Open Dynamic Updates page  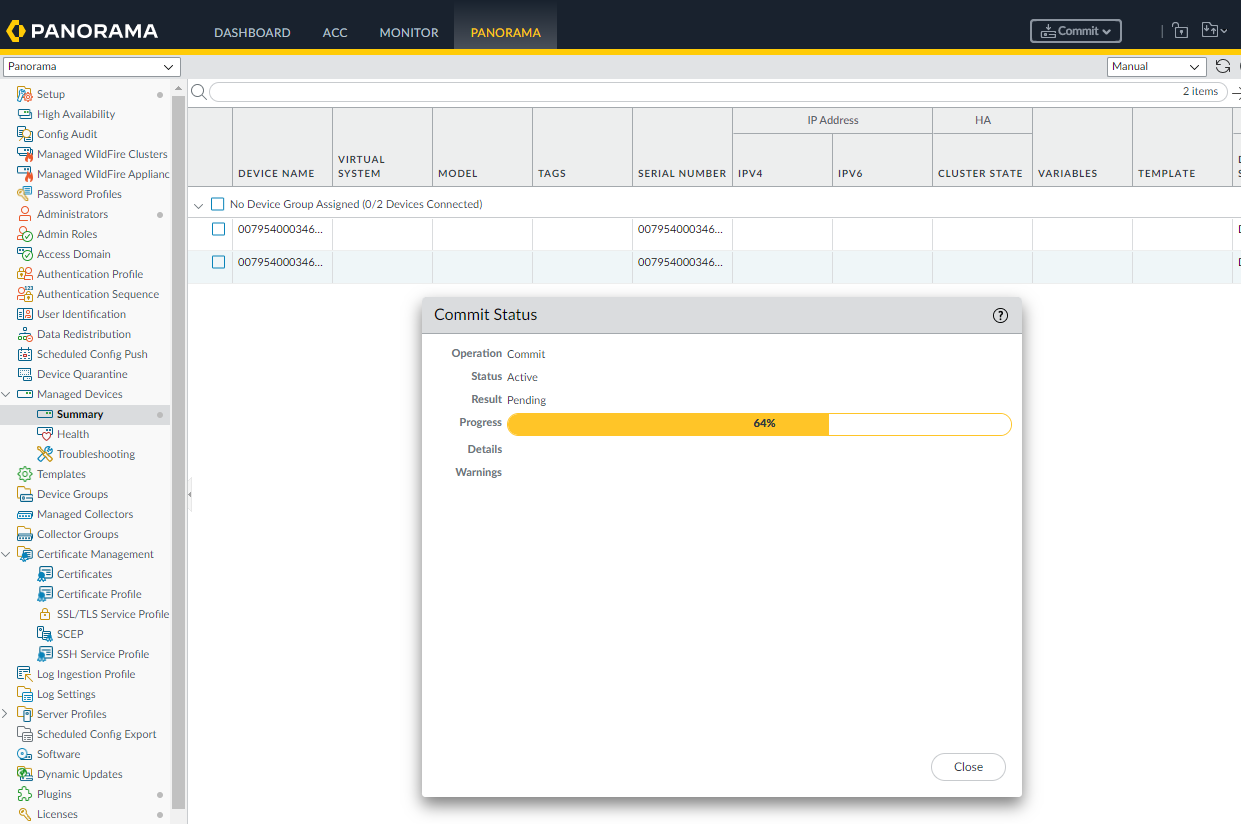(80, 774)
